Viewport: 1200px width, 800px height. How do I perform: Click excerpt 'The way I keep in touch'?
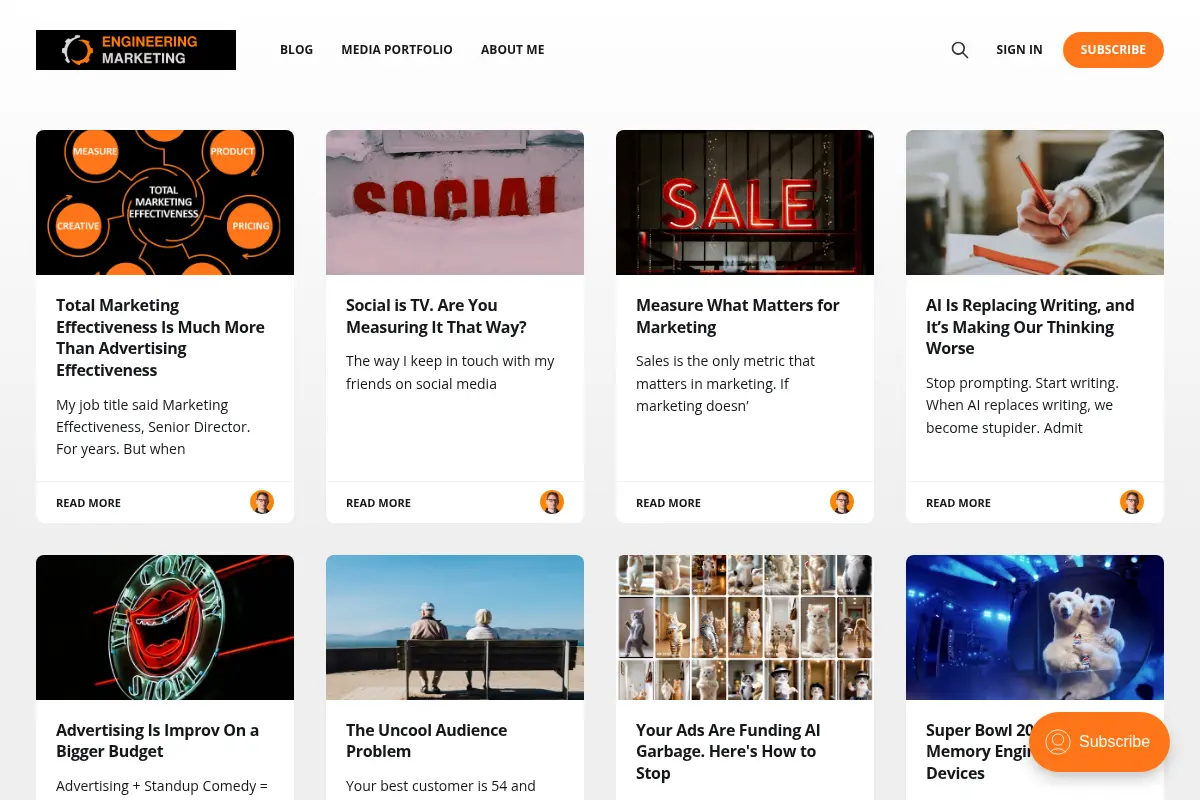pyautogui.click(x=450, y=372)
